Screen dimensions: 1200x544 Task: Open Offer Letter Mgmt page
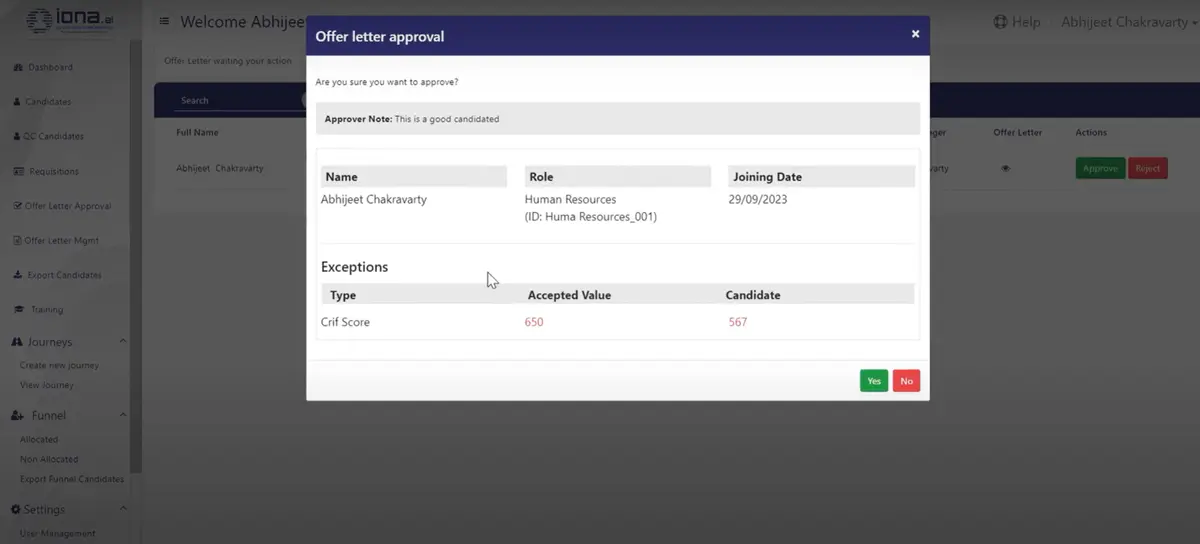pyautogui.click(x=61, y=241)
